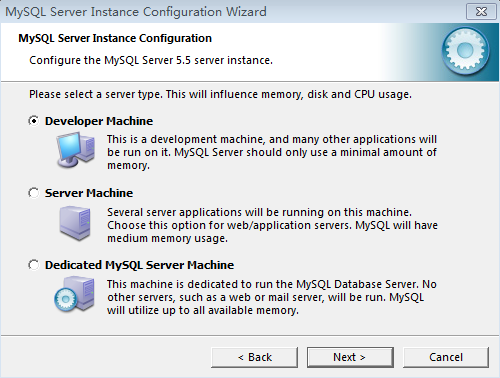This screenshot has height=378, width=500.
Task: Click the "Please select a server type" instruction
Action: coord(220,94)
